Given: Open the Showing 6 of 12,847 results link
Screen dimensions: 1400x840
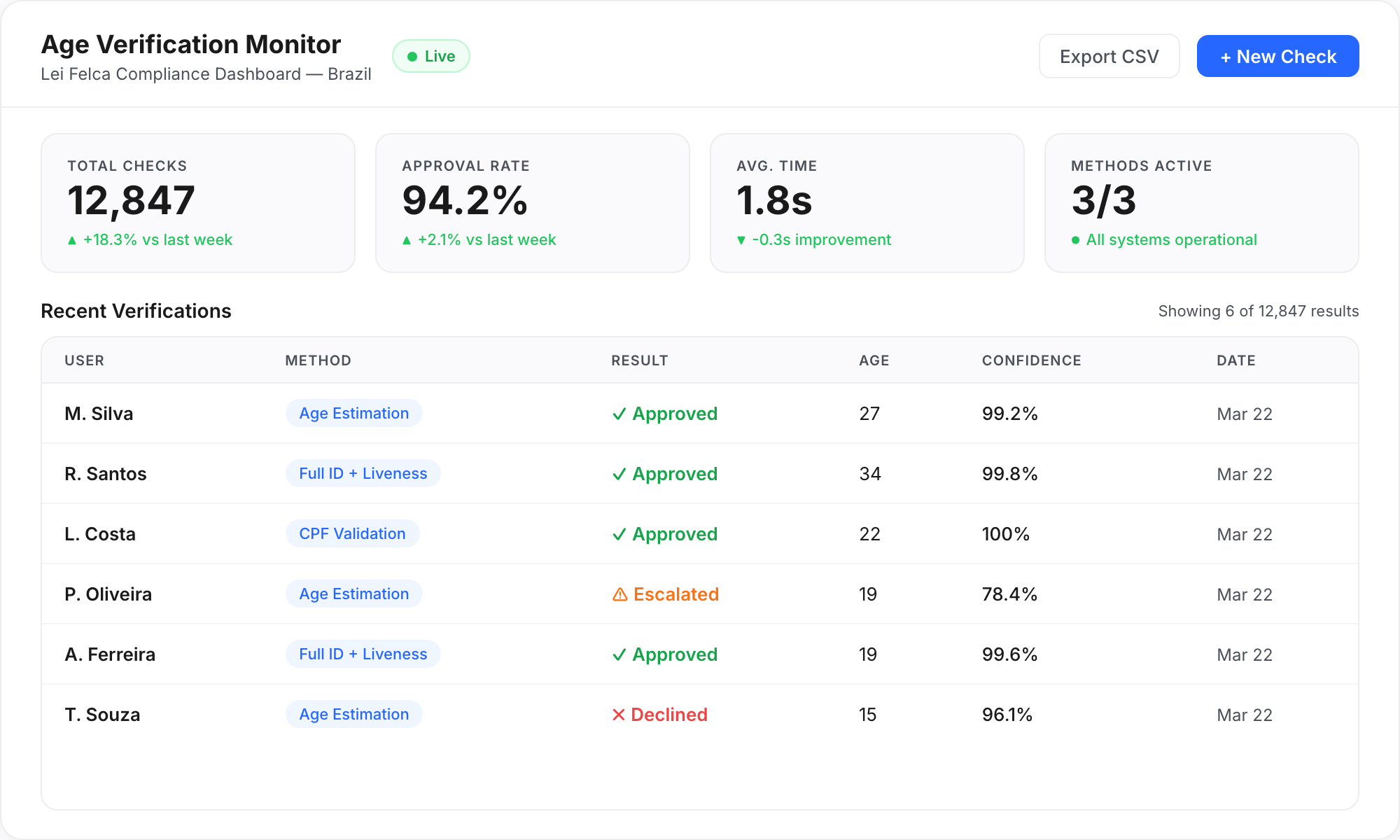Looking at the screenshot, I should [x=1257, y=311].
